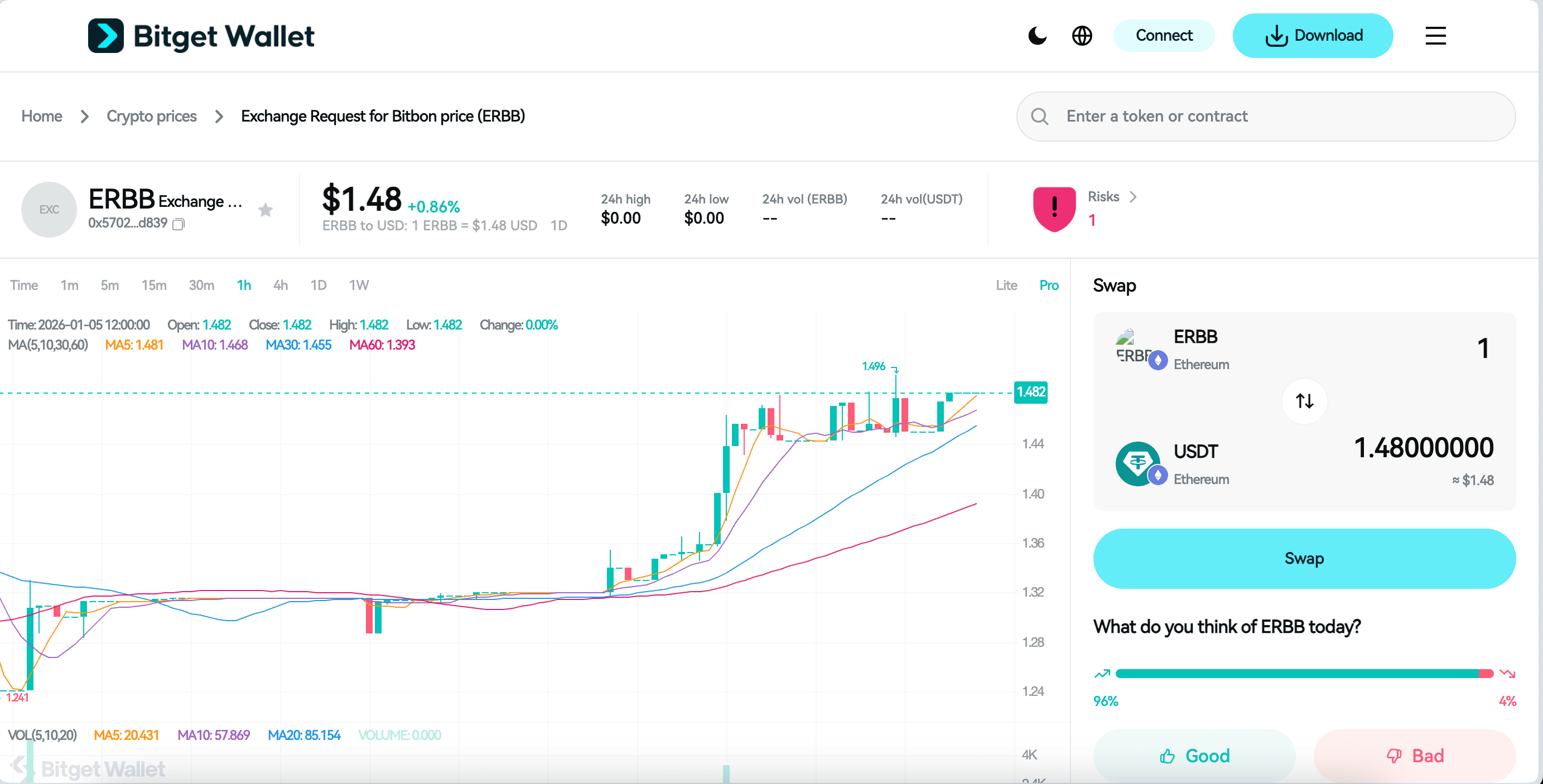Vote Good on ERBB sentiment

coord(1194,756)
